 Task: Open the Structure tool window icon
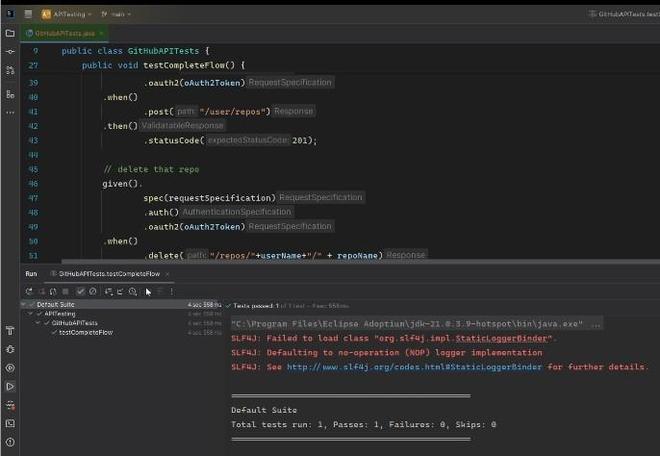(x=10, y=94)
